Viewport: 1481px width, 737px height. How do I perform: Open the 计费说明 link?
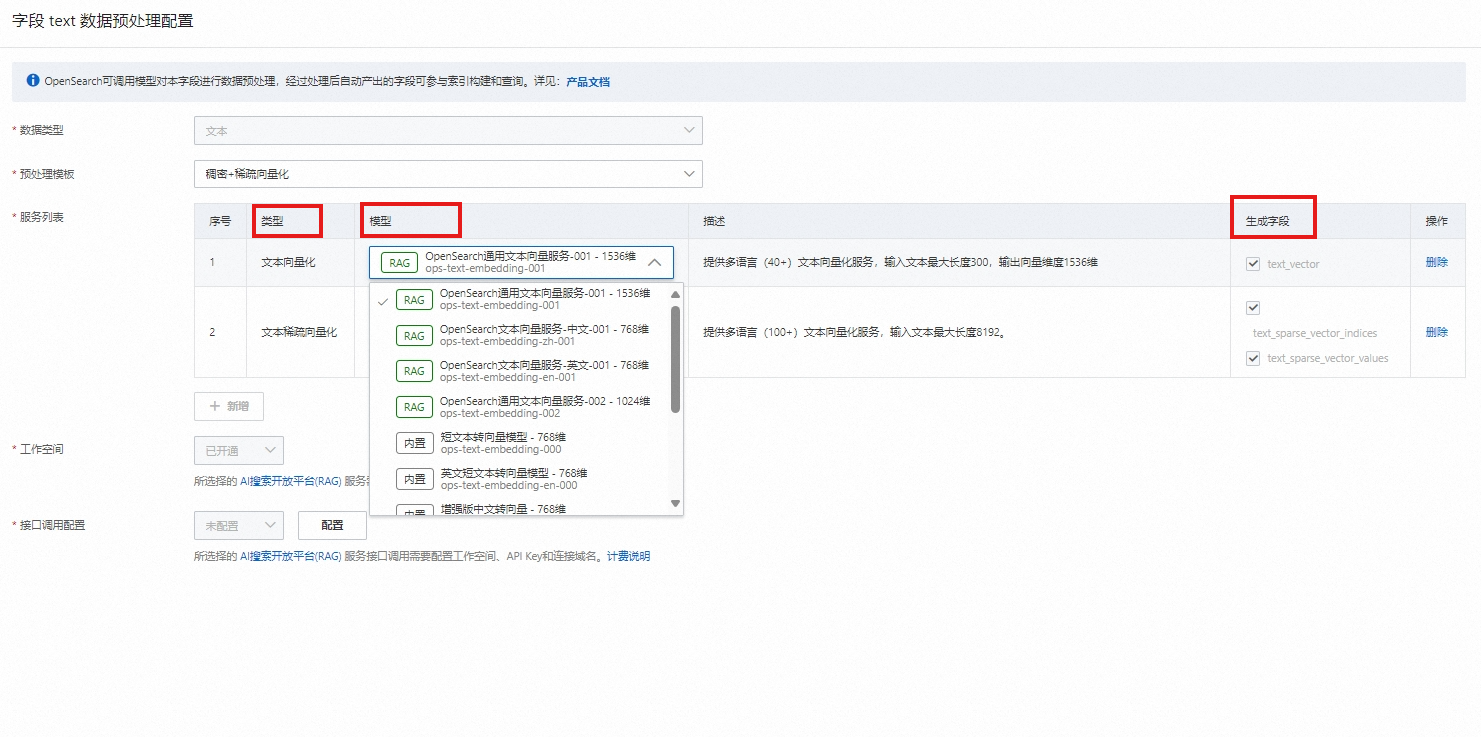tap(628, 556)
